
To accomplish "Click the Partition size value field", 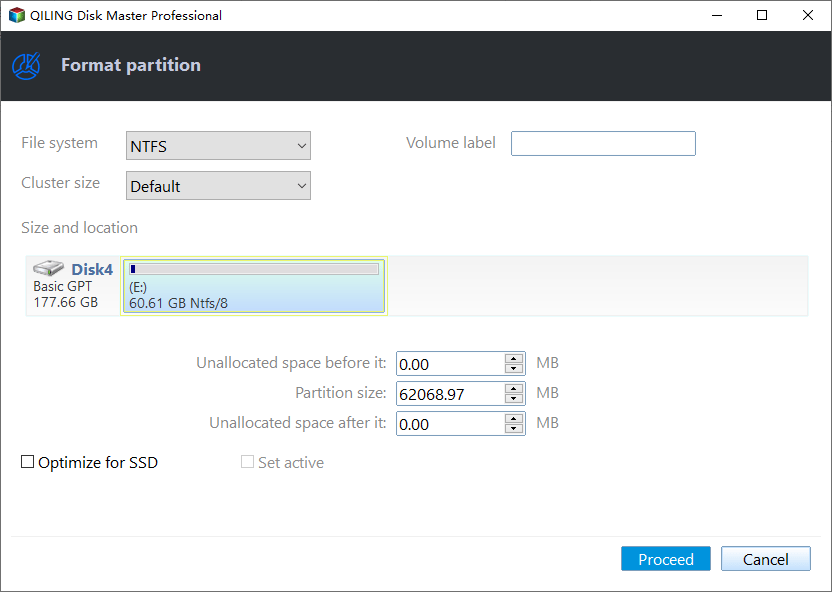I will coord(450,394).
